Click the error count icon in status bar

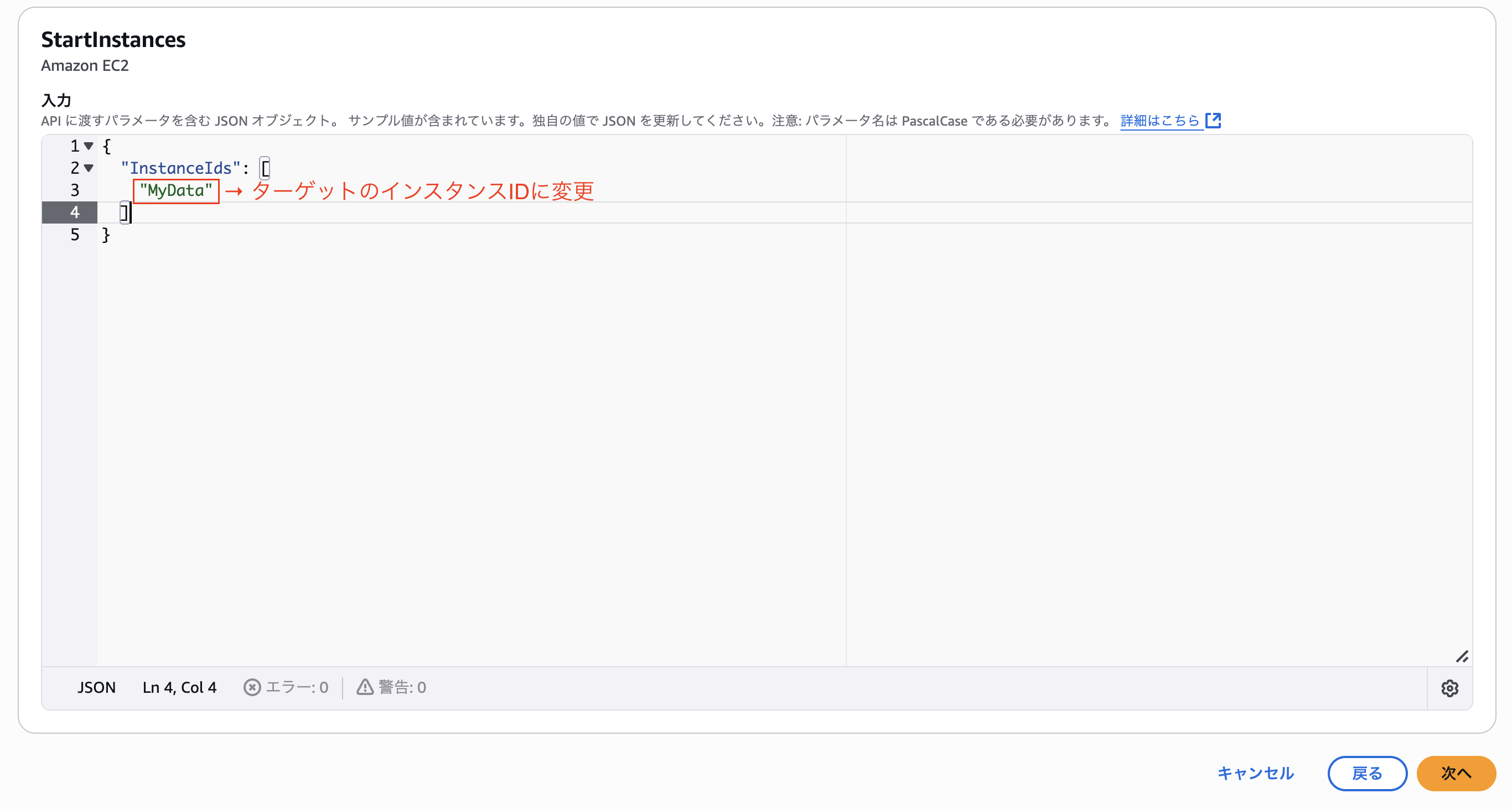pyautogui.click(x=252, y=687)
